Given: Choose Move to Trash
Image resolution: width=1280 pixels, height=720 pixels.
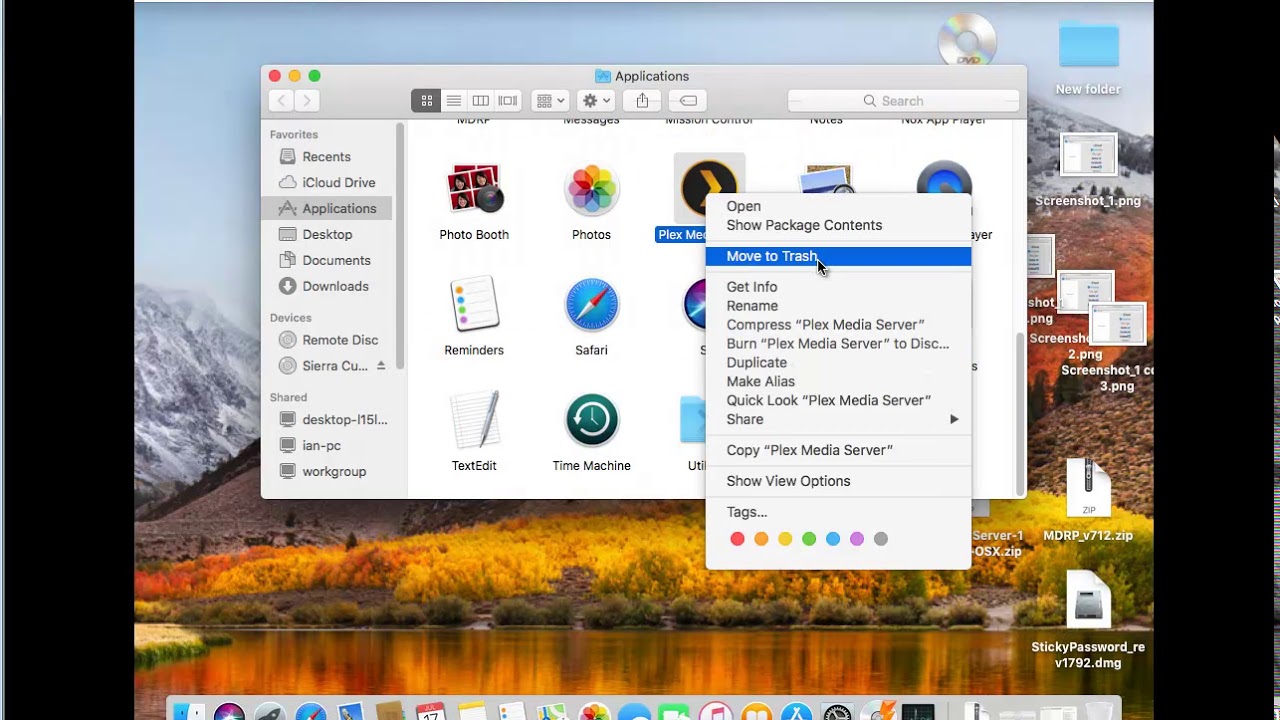Looking at the screenshot, I should (838, 256).
